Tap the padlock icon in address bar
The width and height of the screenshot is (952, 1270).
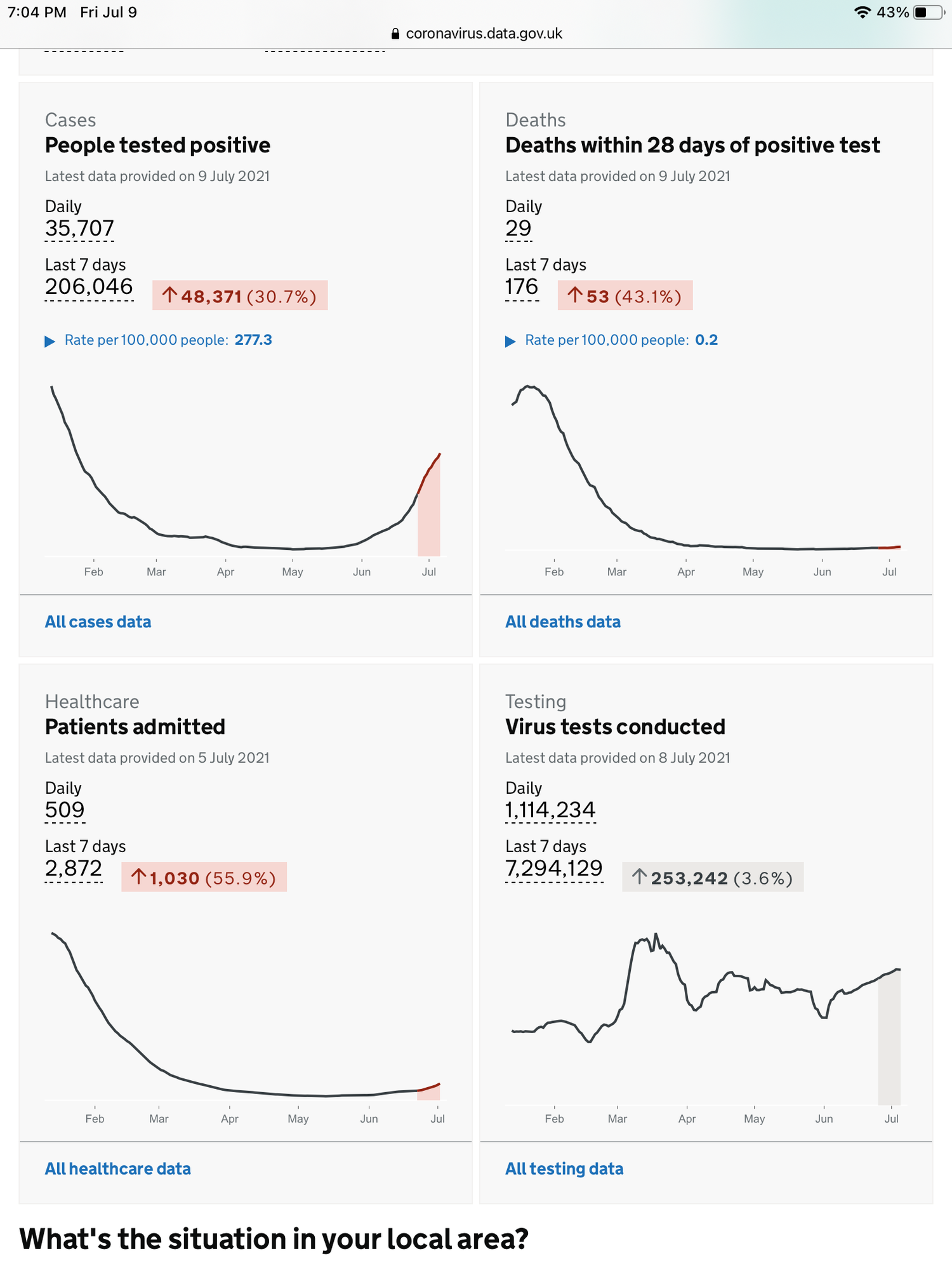tap(395, 34)
